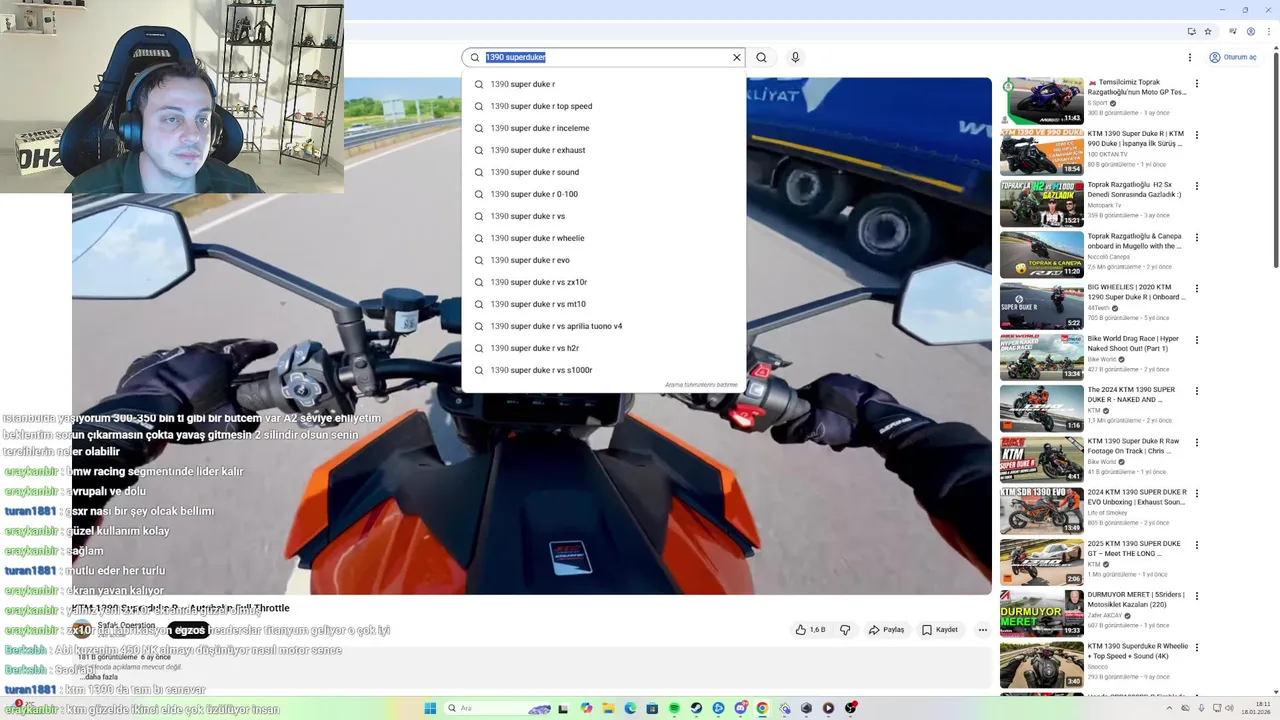Screen dimensions: 1280x720
Task: Open options menu for BIG WHEELIES 2020 KTM video
Action: 1196,289
